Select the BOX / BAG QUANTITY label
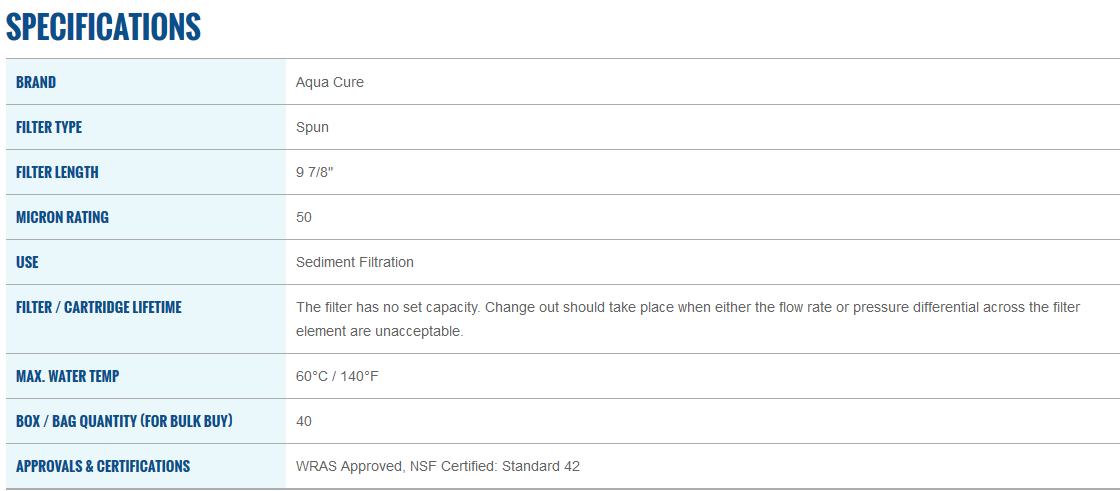The width and height of the screenshot is (1120, 491). 124,421
